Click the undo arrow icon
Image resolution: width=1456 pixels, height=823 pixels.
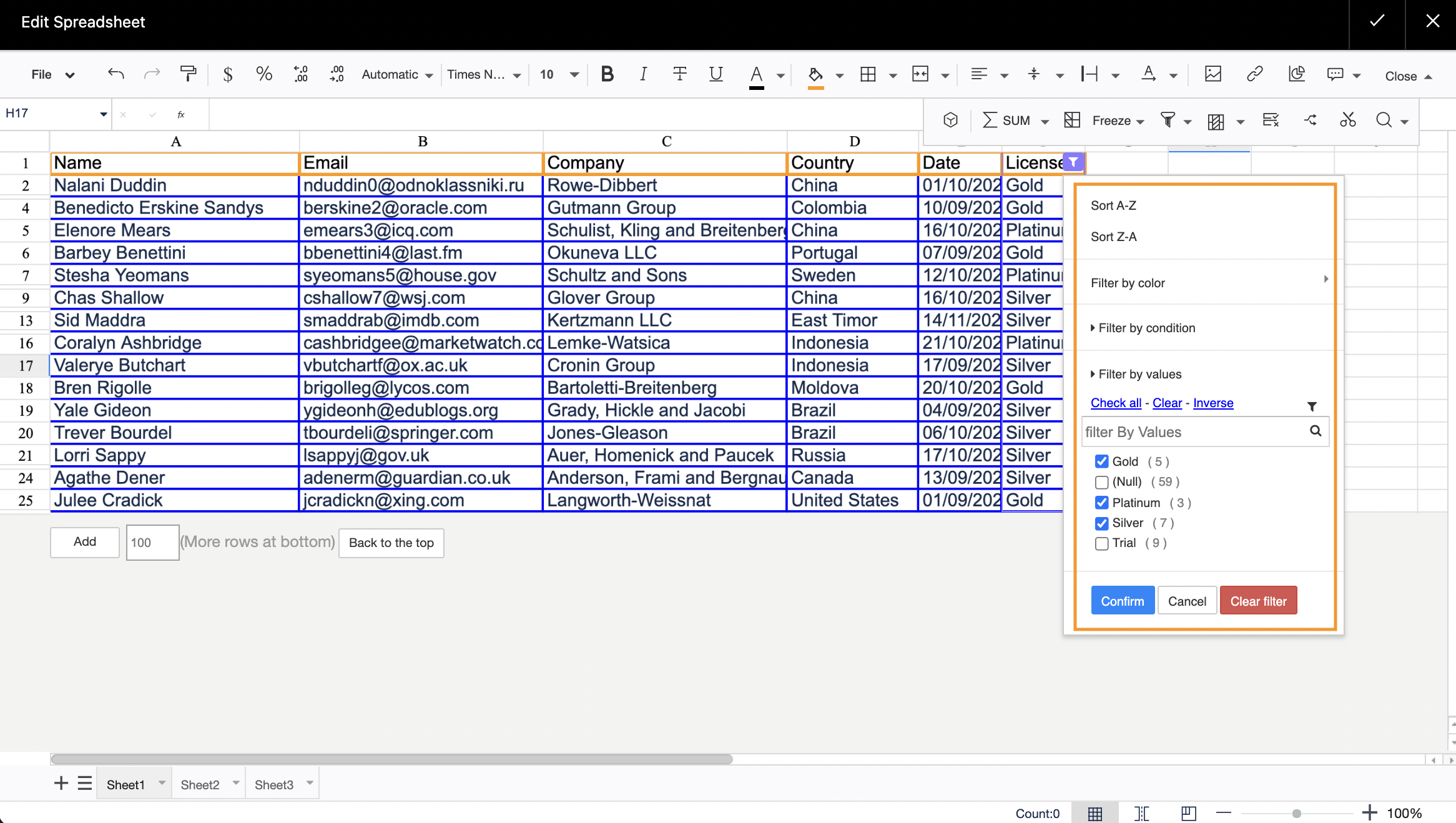coord(116,74)
